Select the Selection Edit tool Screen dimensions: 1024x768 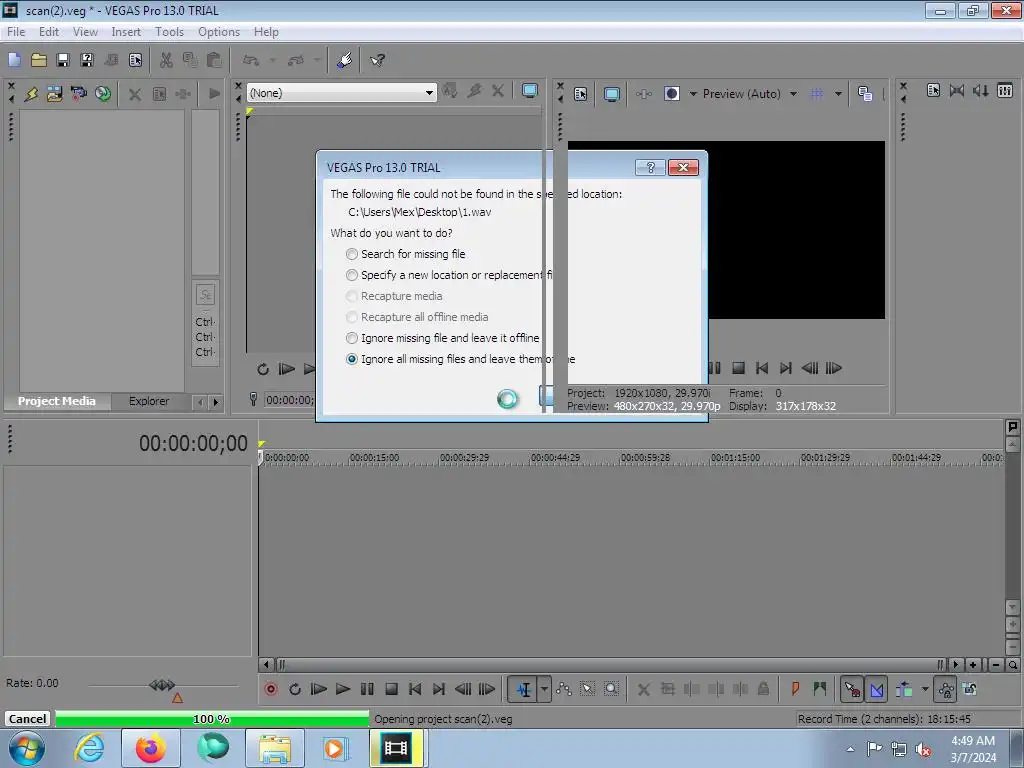coord(587,689)
